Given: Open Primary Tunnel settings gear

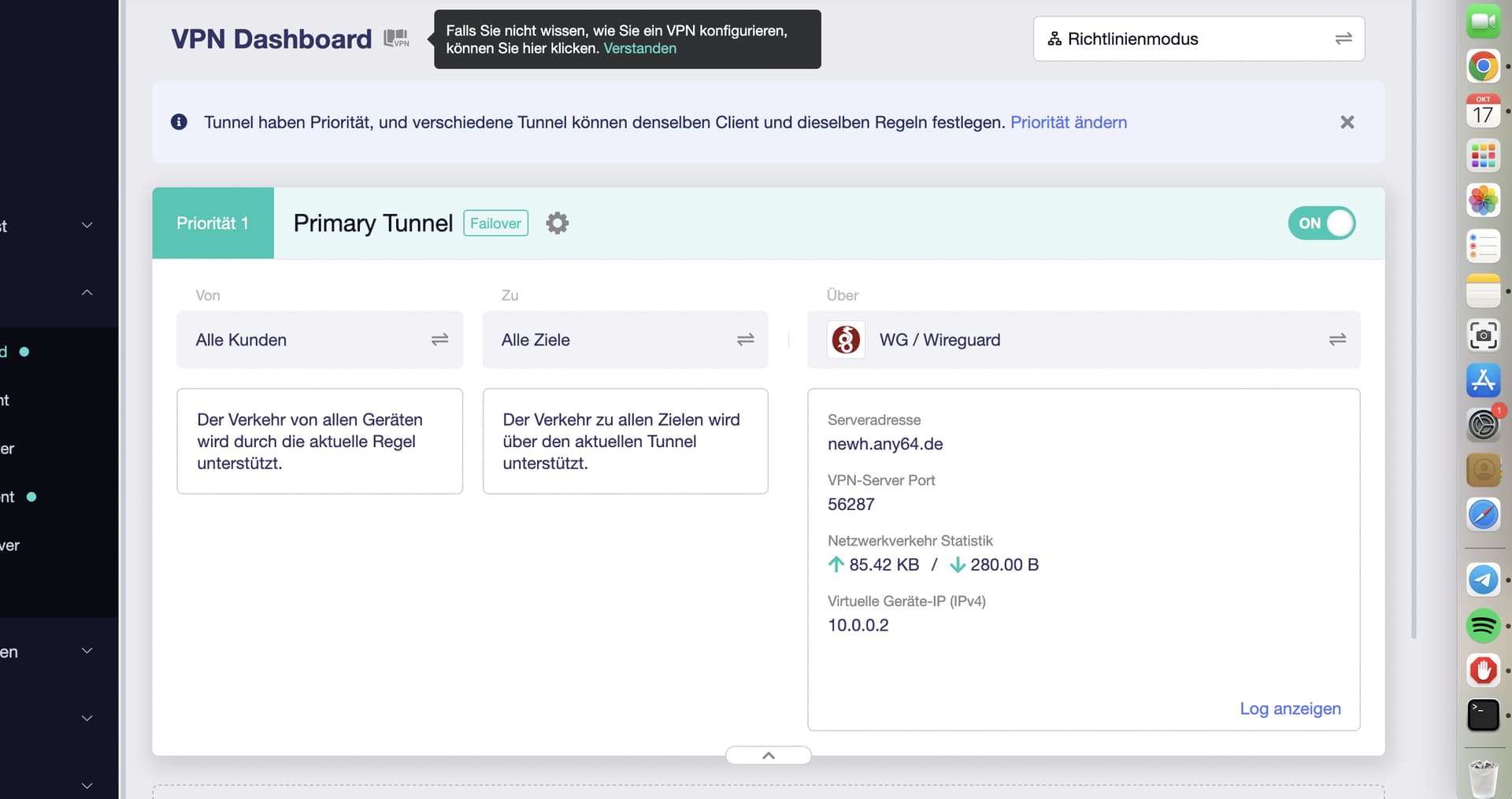Looking at the screenshot, I should (x=557, y=224).
